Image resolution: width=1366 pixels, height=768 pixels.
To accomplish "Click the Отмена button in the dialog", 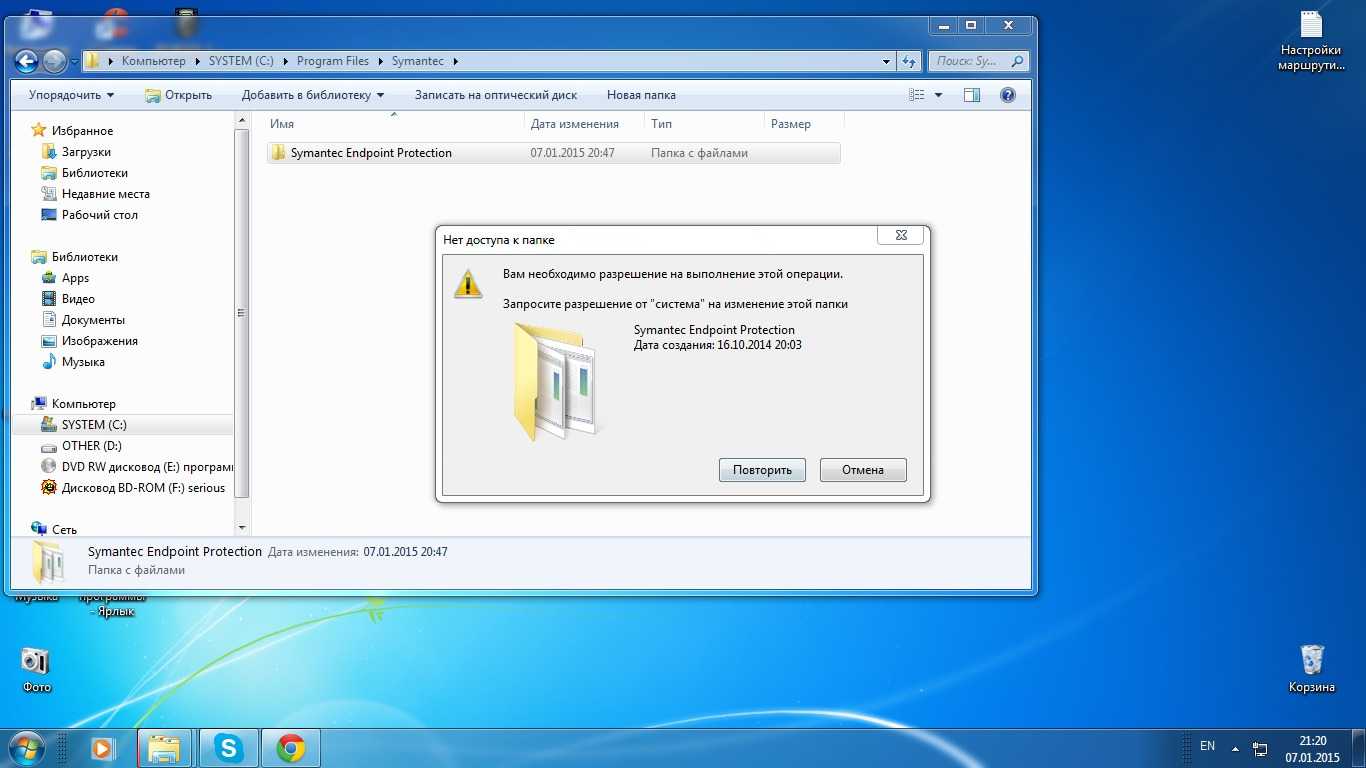I will click(x=863, y=470).
